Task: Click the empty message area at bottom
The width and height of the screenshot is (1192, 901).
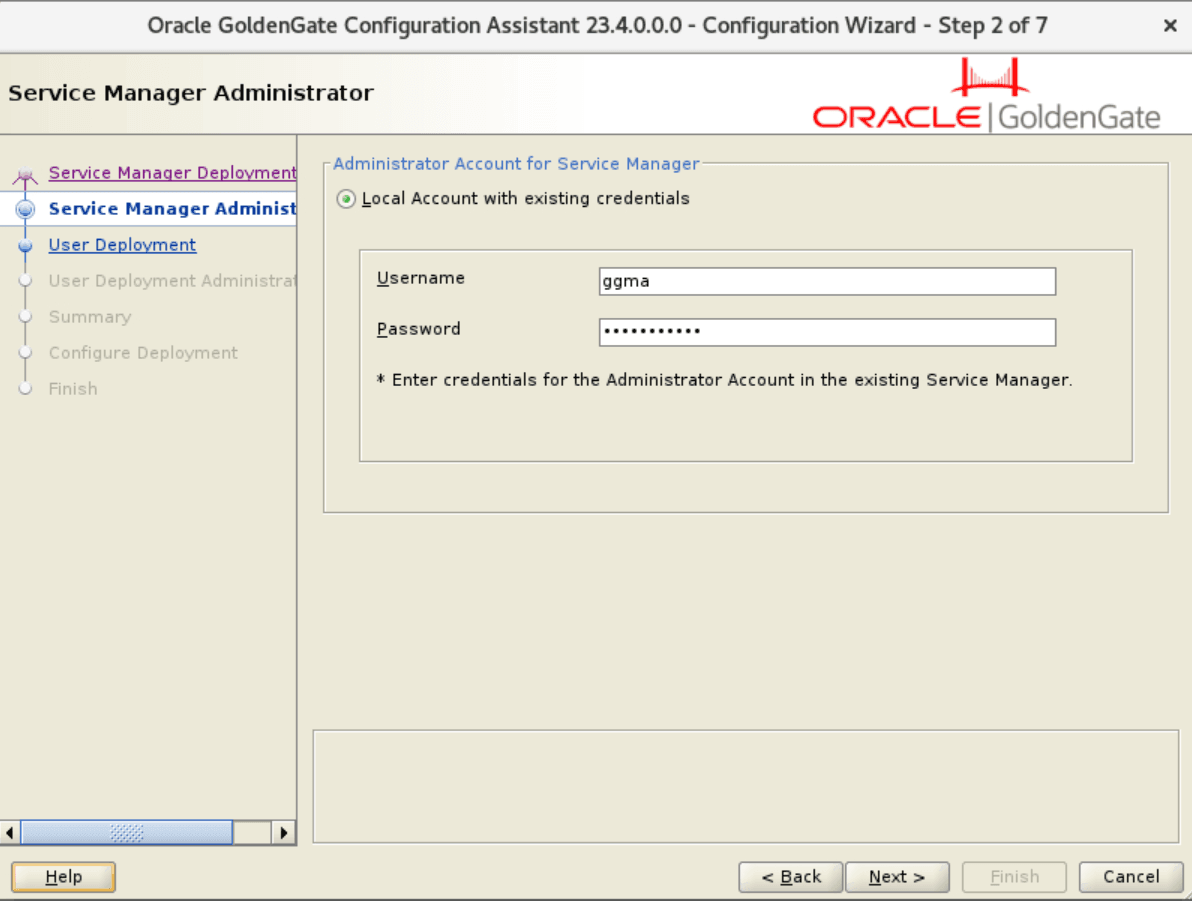Action: coord(746,787)
